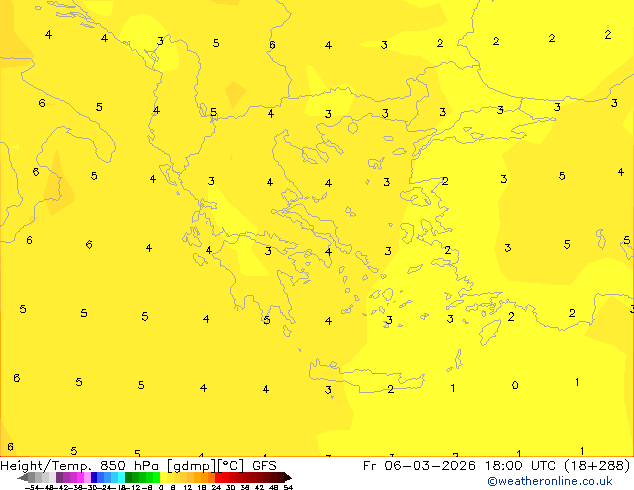
Task: Select the 850 hPa pressure level text
Action: pyautogui.click(x=129, y=466)
